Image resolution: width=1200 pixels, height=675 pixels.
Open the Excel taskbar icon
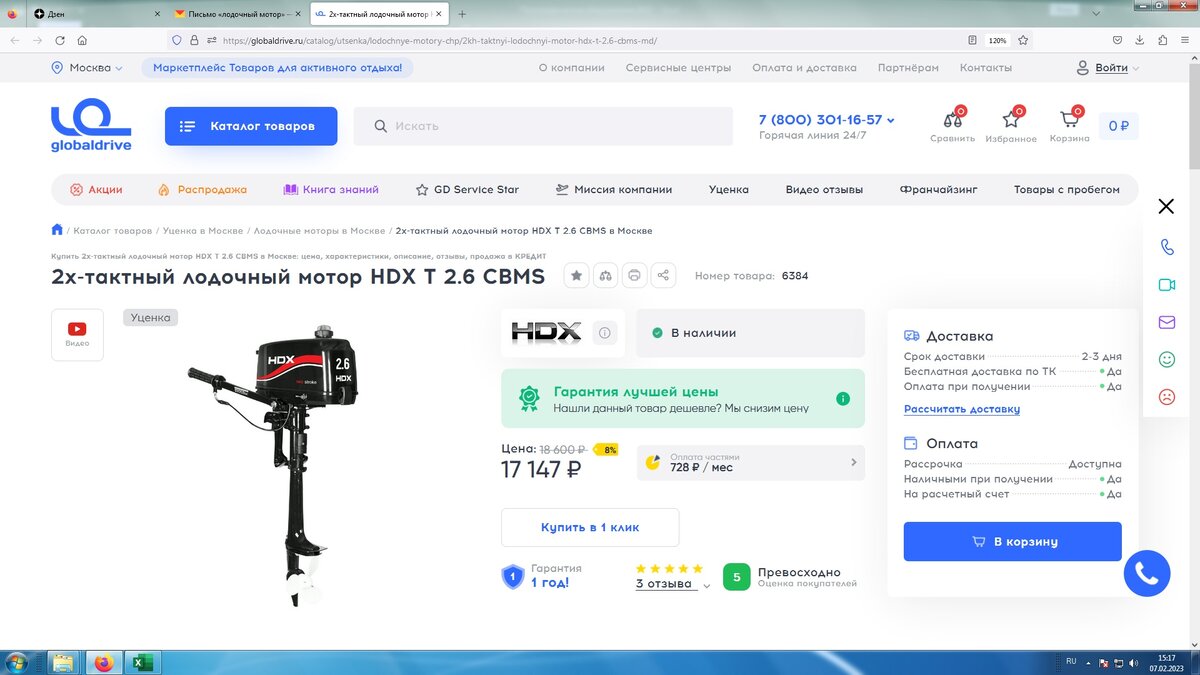[142, 662]
